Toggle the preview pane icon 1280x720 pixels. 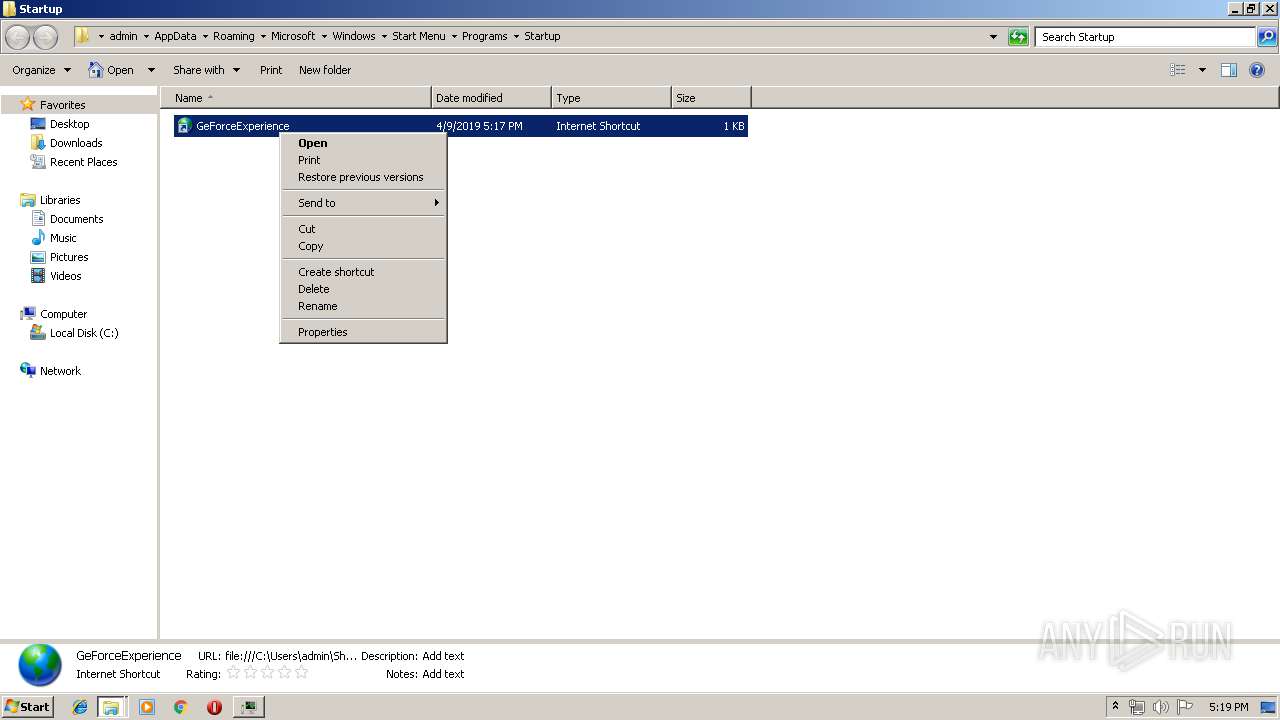(x=1229, y=70)
